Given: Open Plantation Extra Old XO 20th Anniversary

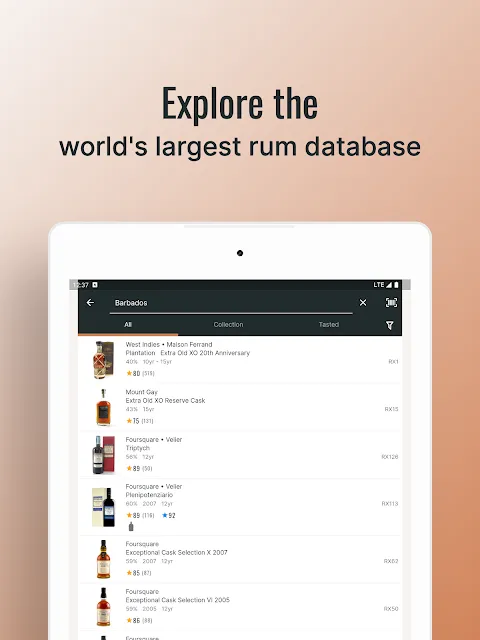Looking at the screenshot, I should tap(240, 360).
